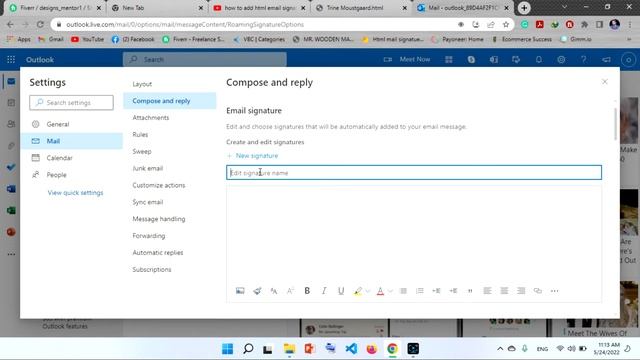Open highlight color dropdown arrow

(x=368, y=291)
